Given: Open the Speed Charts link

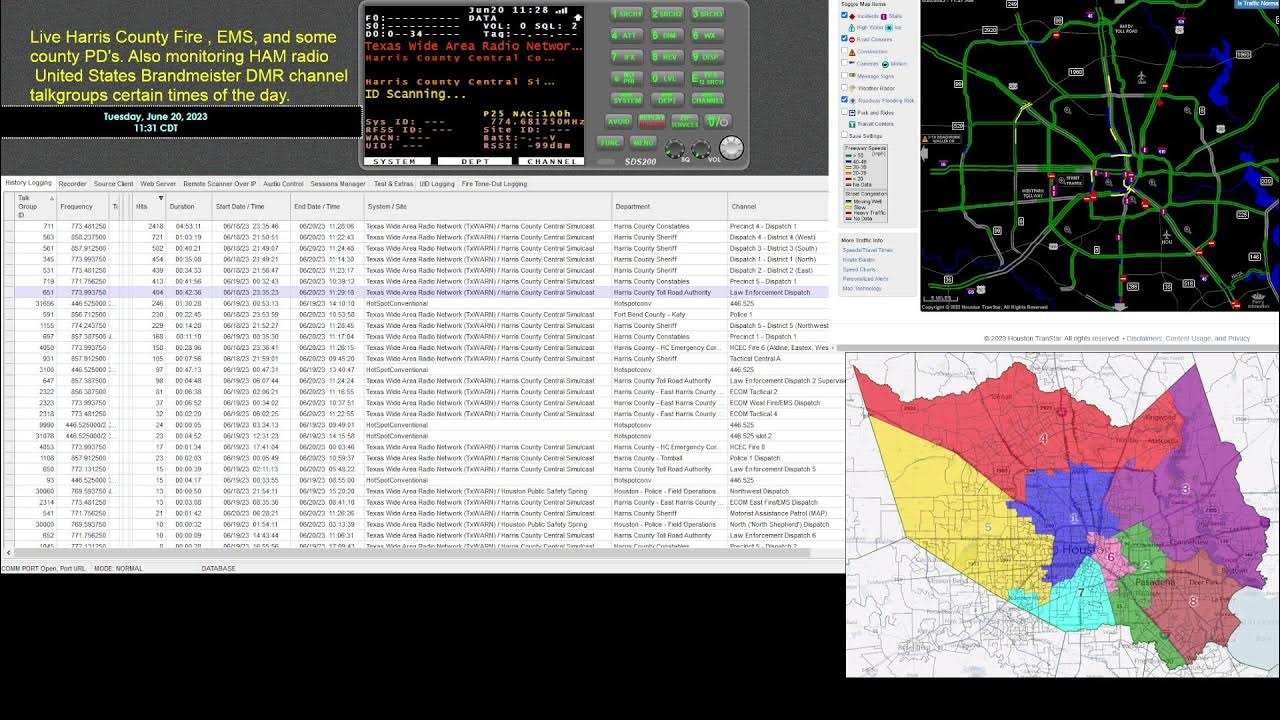Looking at the screenshot, I should (x=859, y=269).
